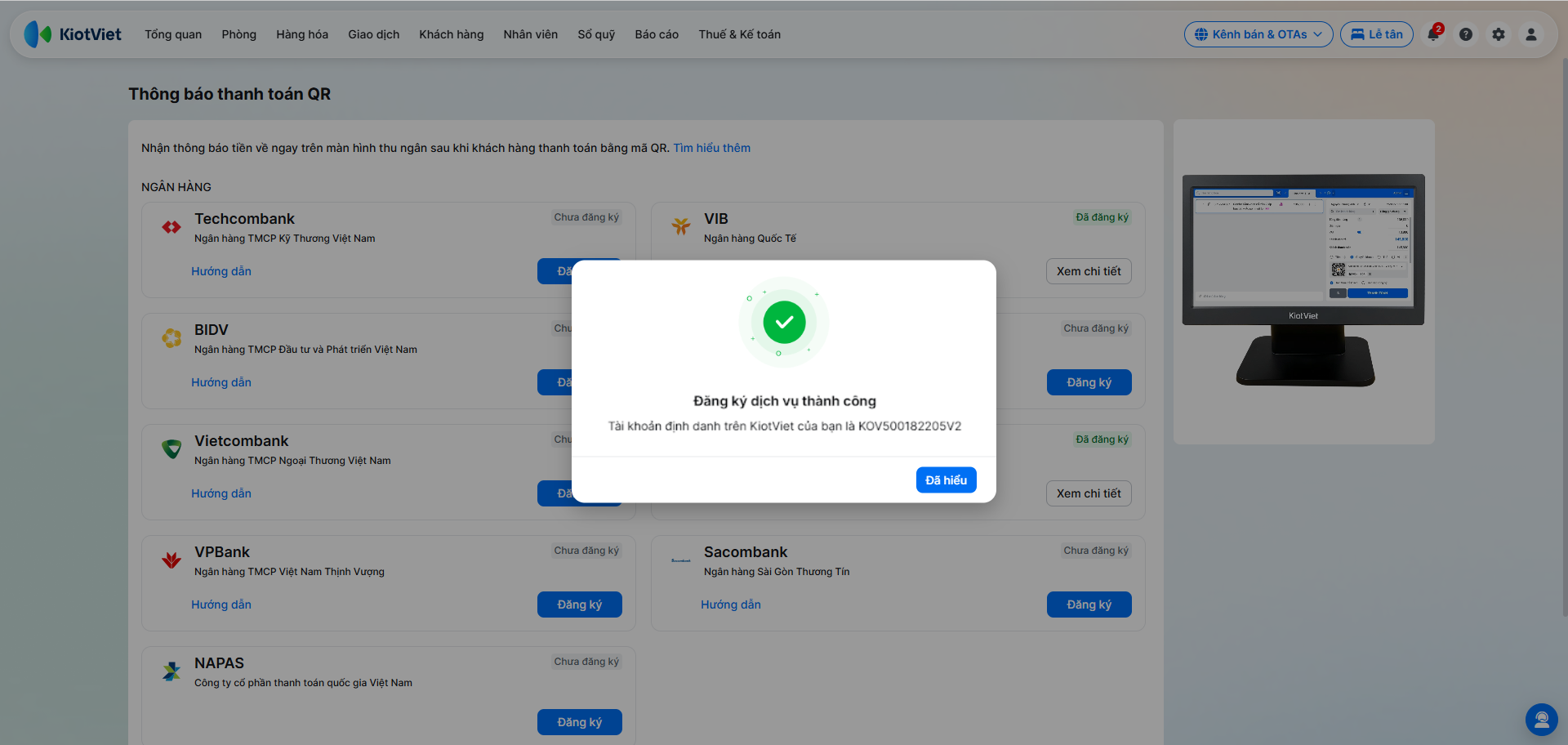Click the Sacombank logo icon
Screen dimensions: 1568x745
681,560
